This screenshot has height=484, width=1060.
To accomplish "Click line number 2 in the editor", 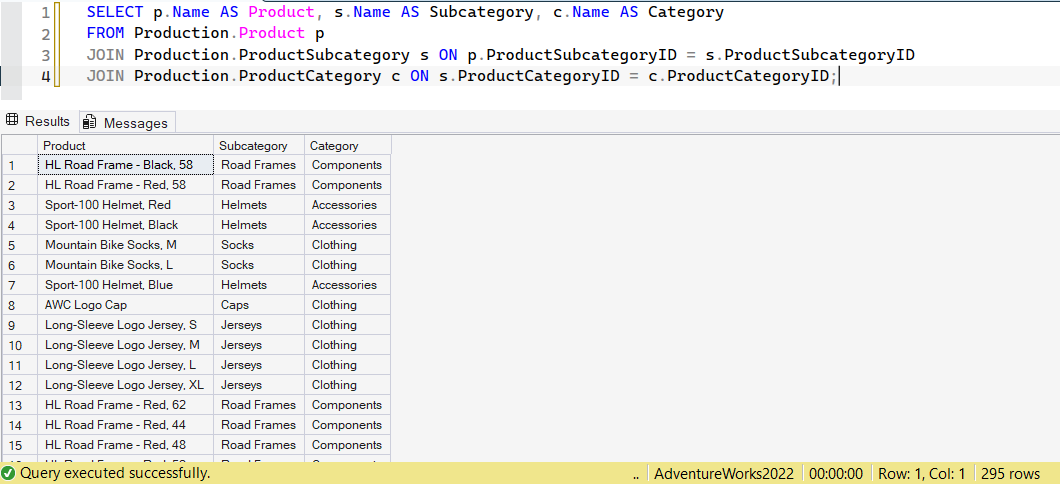I will 45,34.
